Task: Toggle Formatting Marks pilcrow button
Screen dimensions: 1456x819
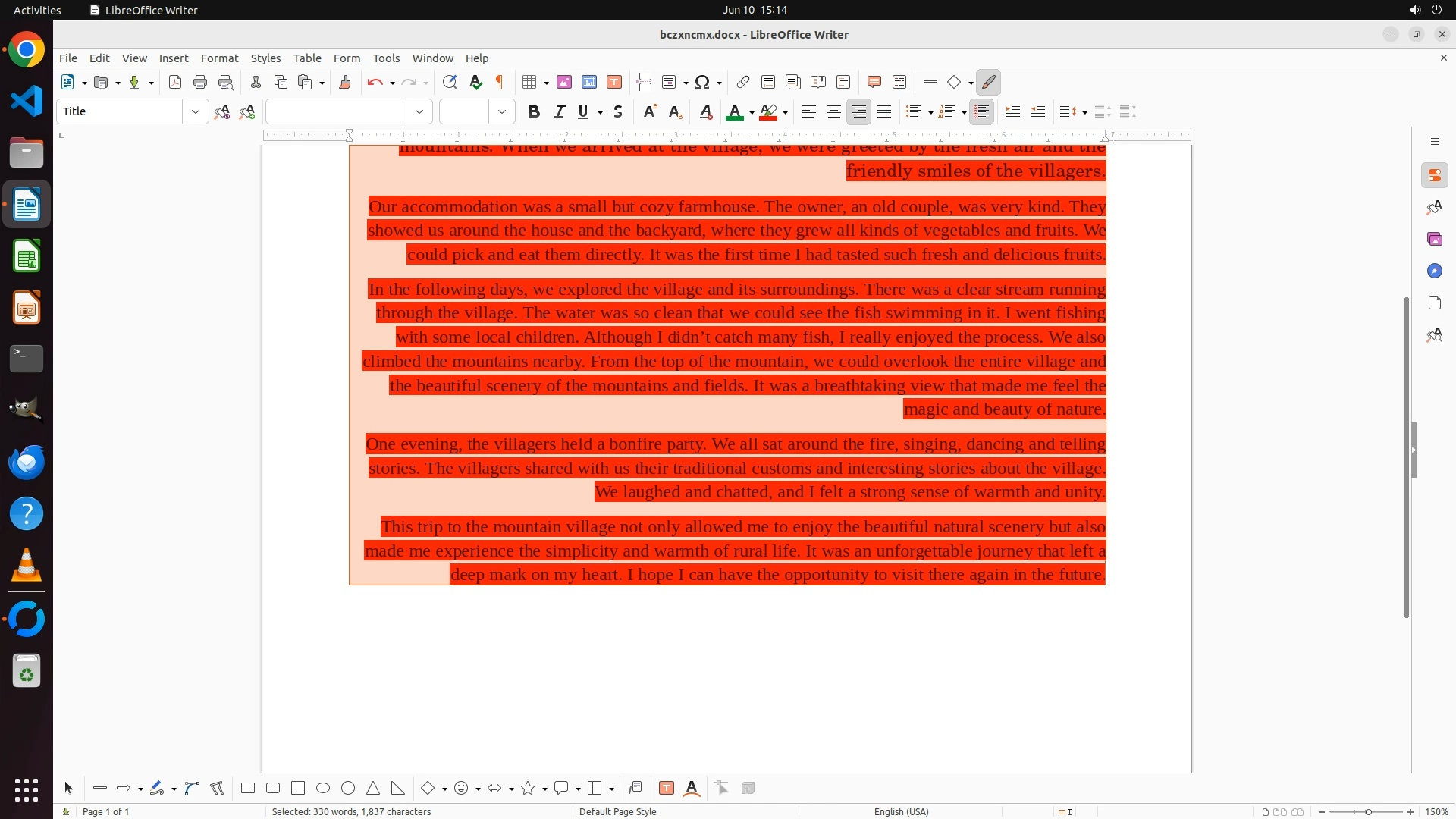Action: 500,83
